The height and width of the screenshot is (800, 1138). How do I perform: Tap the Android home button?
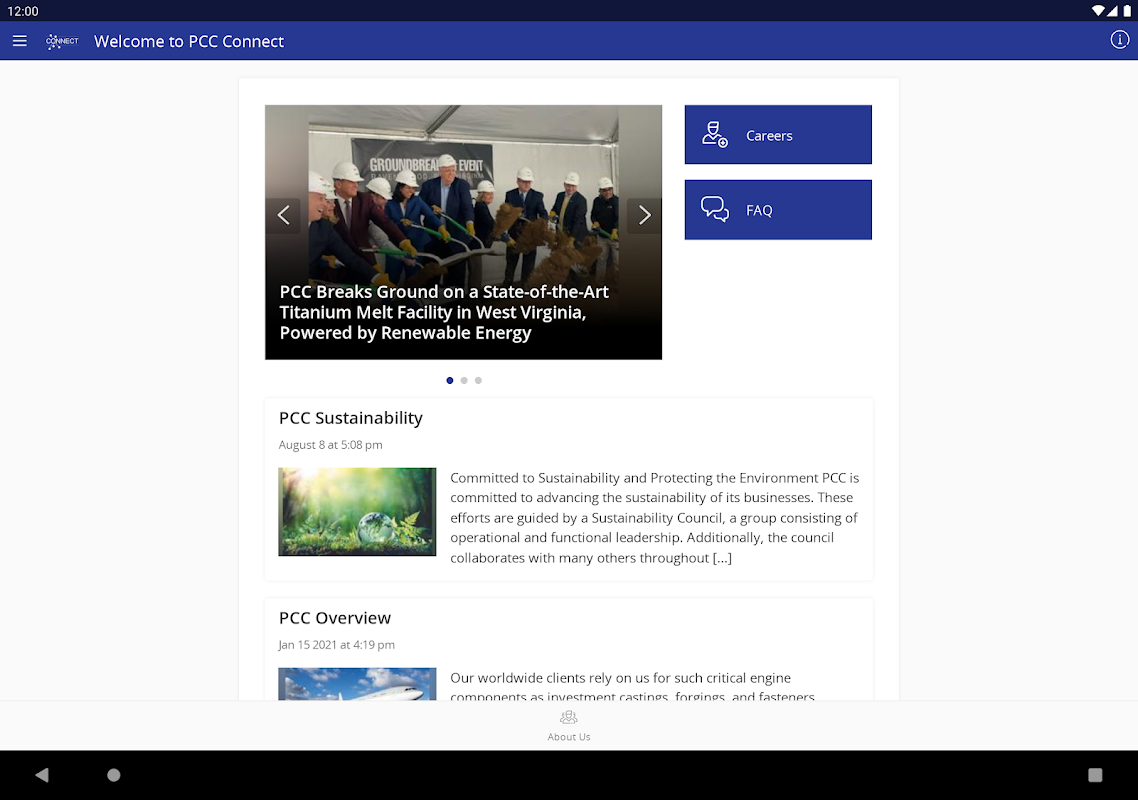114,775
